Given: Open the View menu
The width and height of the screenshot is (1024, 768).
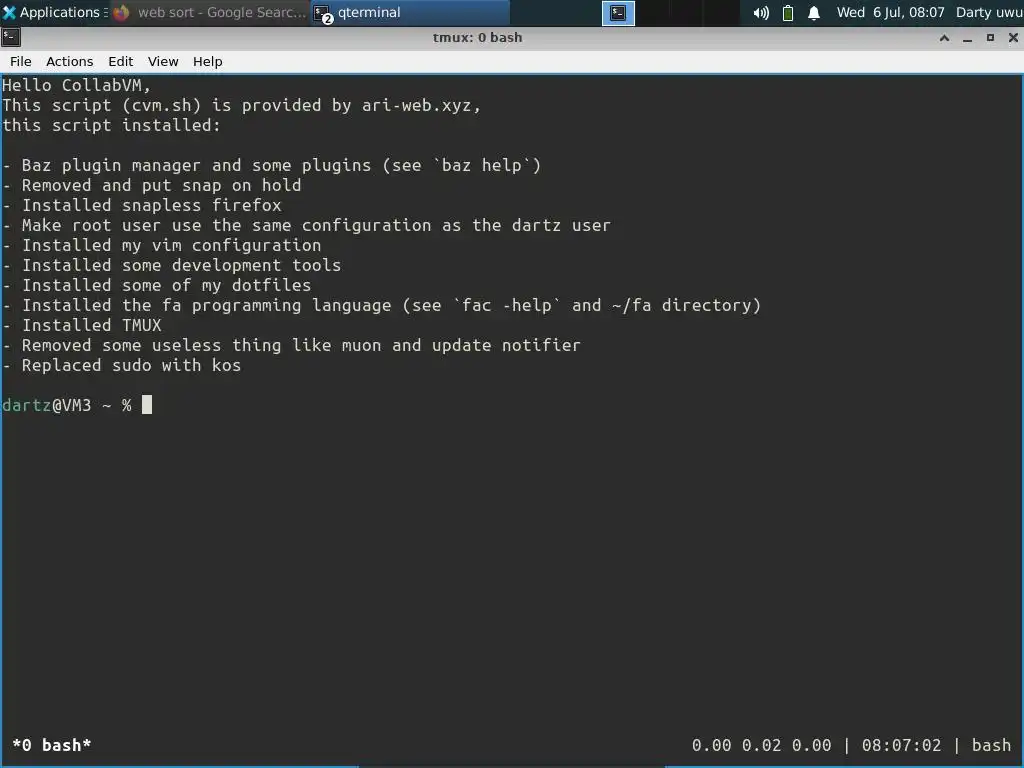Looking at the screenshot, I should [x=163, y=61].
